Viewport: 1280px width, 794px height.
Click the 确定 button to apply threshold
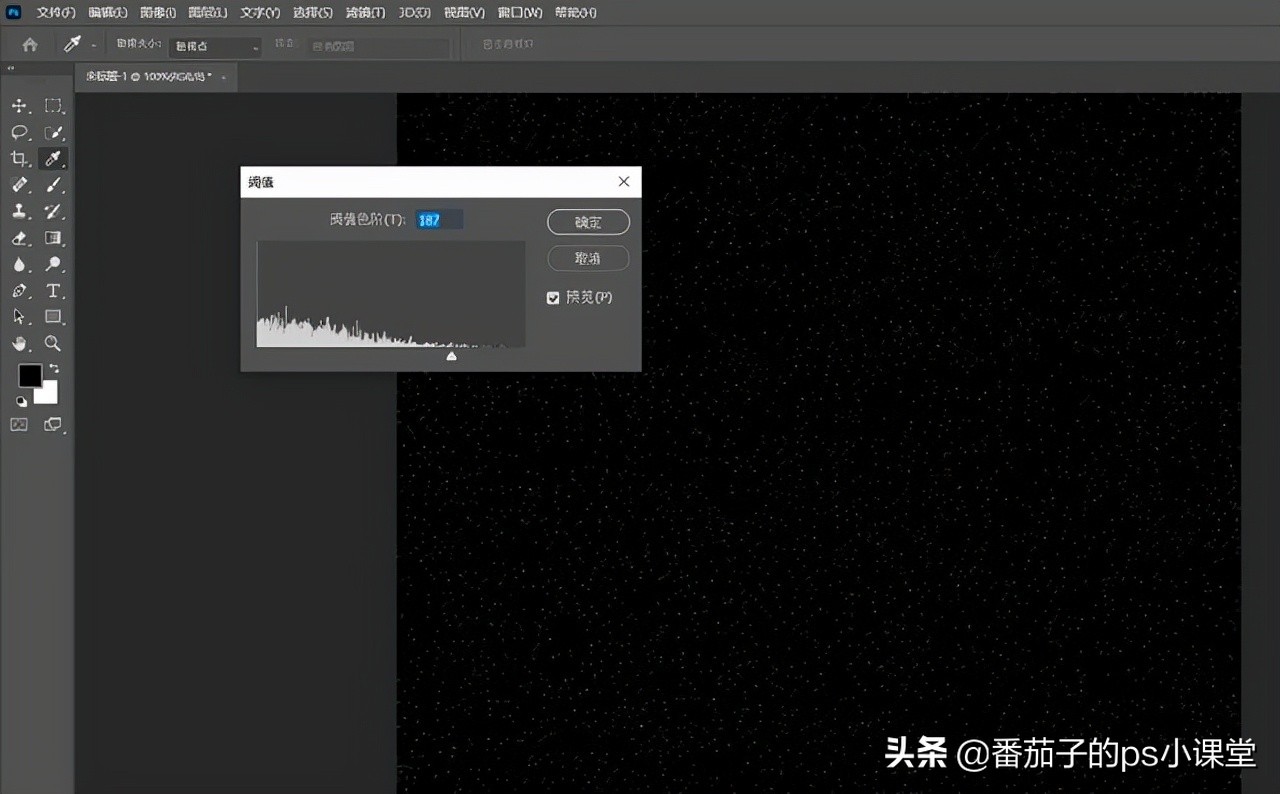point(588,222)
